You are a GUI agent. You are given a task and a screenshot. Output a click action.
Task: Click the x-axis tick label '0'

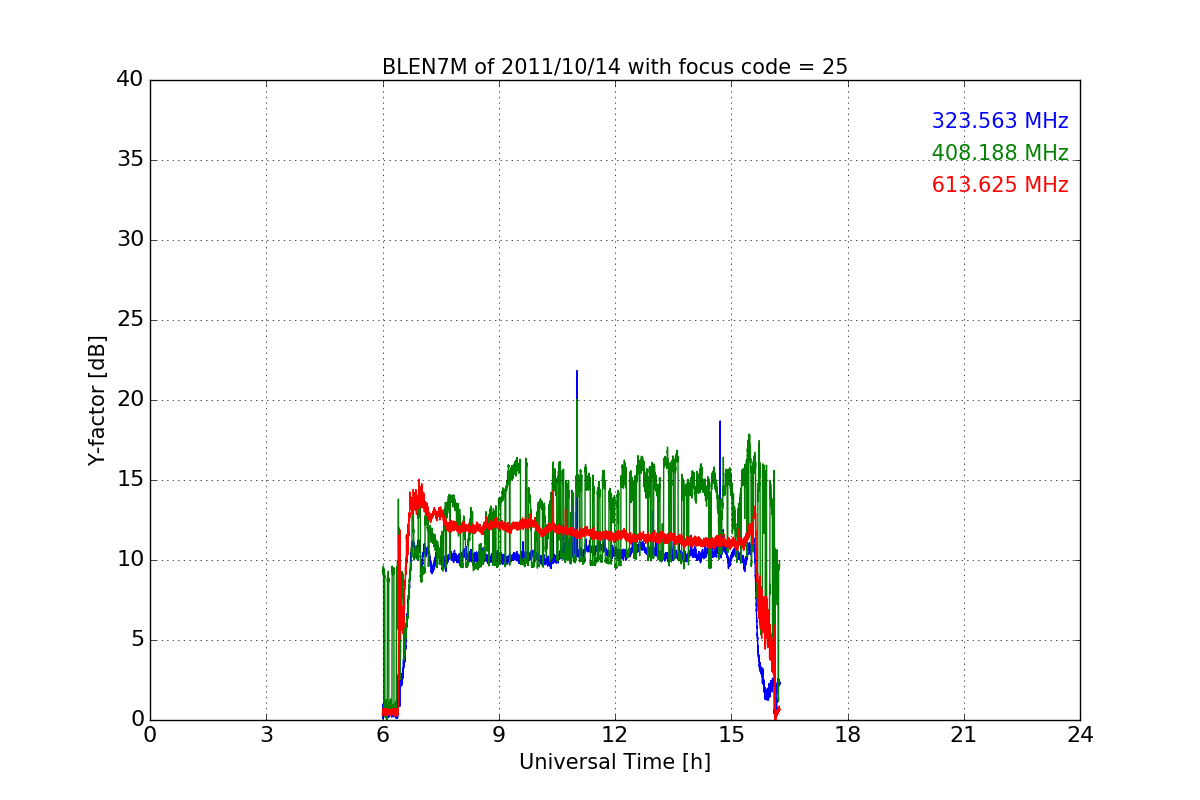pos(150,735)
